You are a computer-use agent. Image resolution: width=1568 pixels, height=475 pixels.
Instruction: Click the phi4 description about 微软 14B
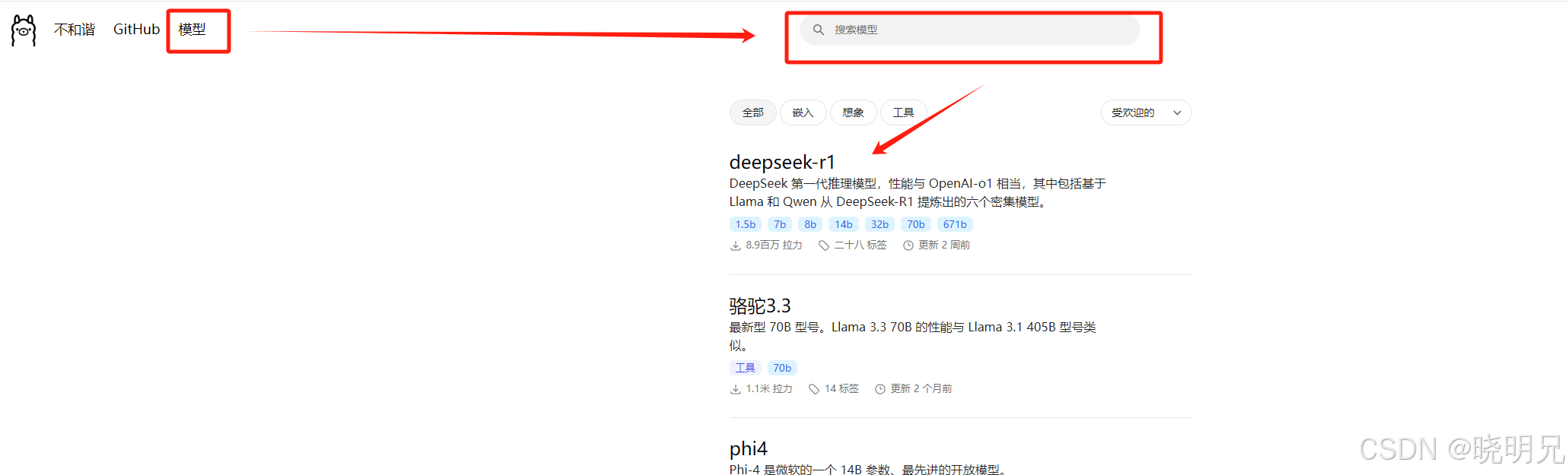pos(870,470)
